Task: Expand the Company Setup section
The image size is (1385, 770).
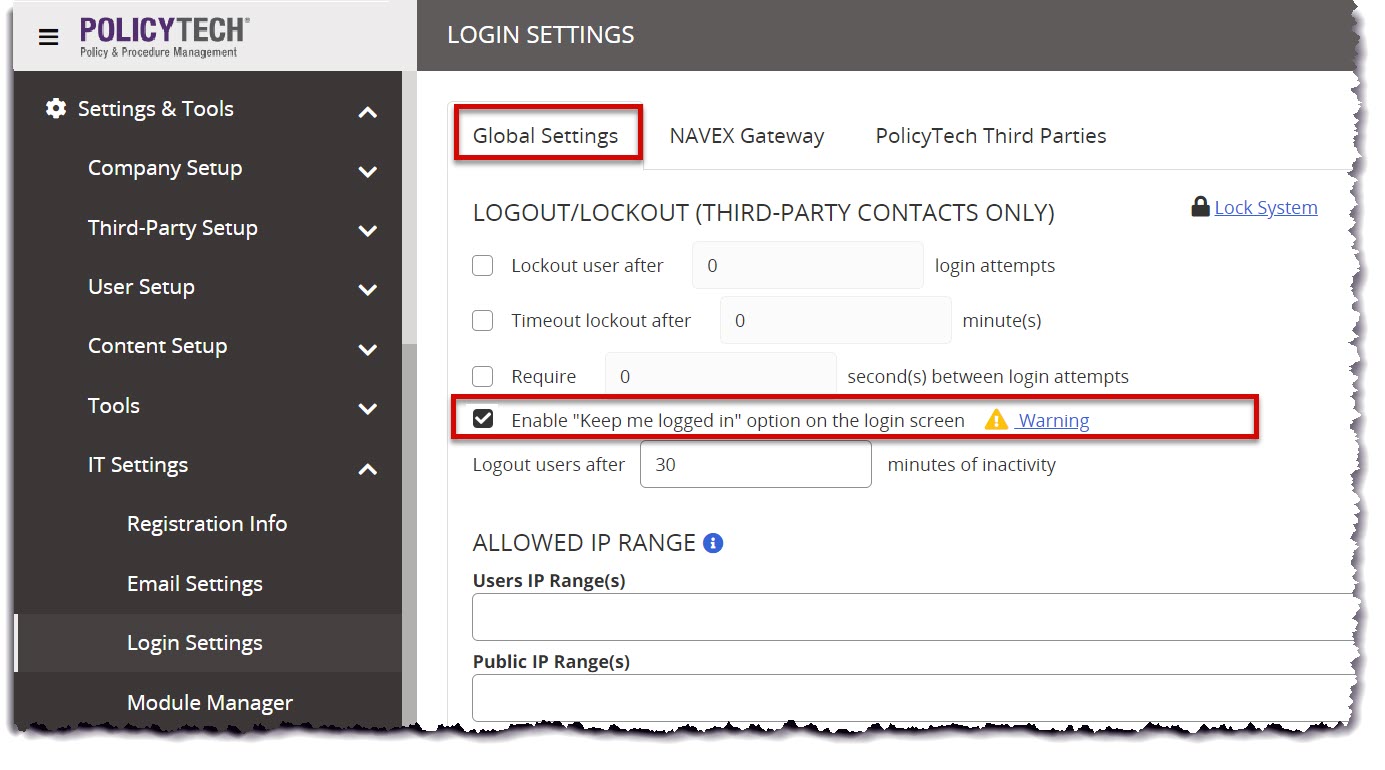Action: point(165,168)
